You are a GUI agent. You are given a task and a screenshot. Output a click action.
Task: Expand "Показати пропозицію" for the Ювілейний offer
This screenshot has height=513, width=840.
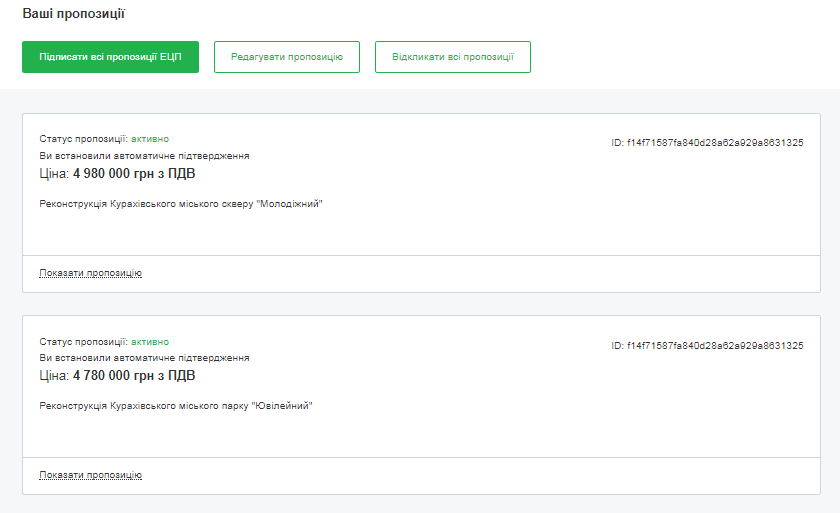click(x=90, y=475)
